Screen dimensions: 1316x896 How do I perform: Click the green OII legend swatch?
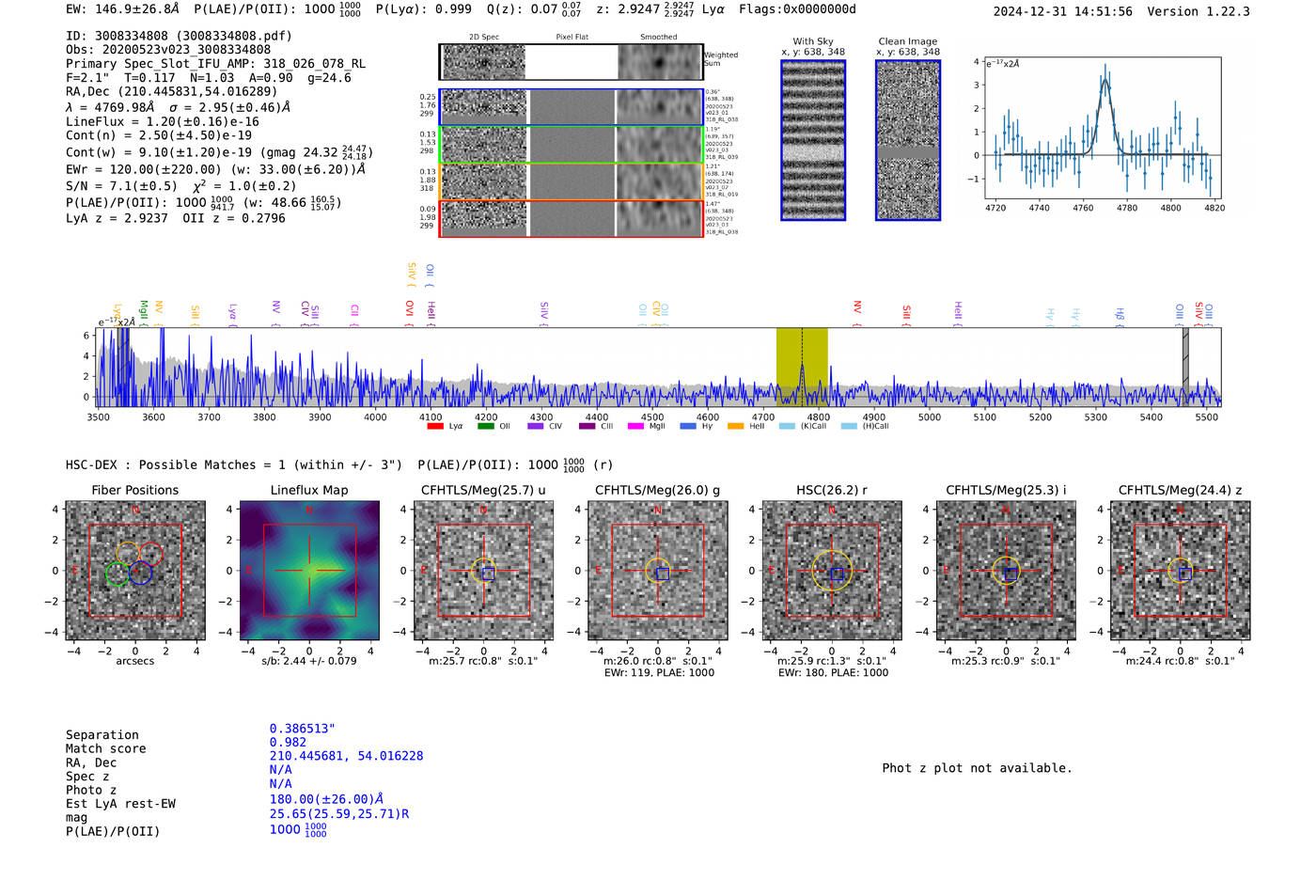tap(485, 426)
